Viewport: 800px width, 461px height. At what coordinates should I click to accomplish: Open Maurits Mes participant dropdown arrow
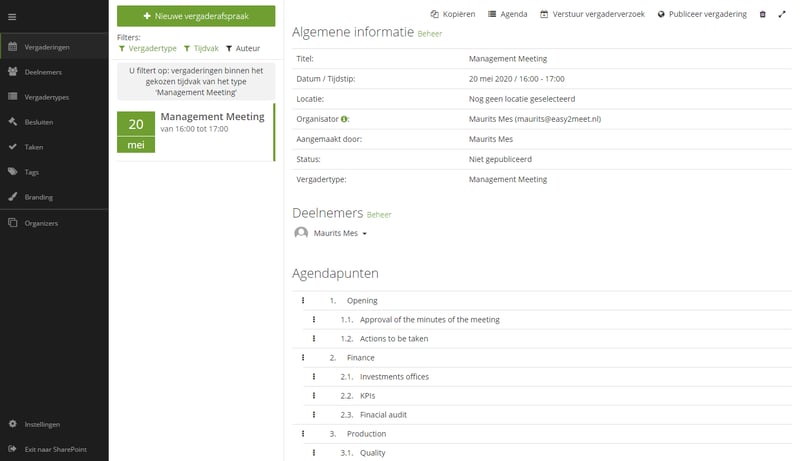(x=364, y=234)
